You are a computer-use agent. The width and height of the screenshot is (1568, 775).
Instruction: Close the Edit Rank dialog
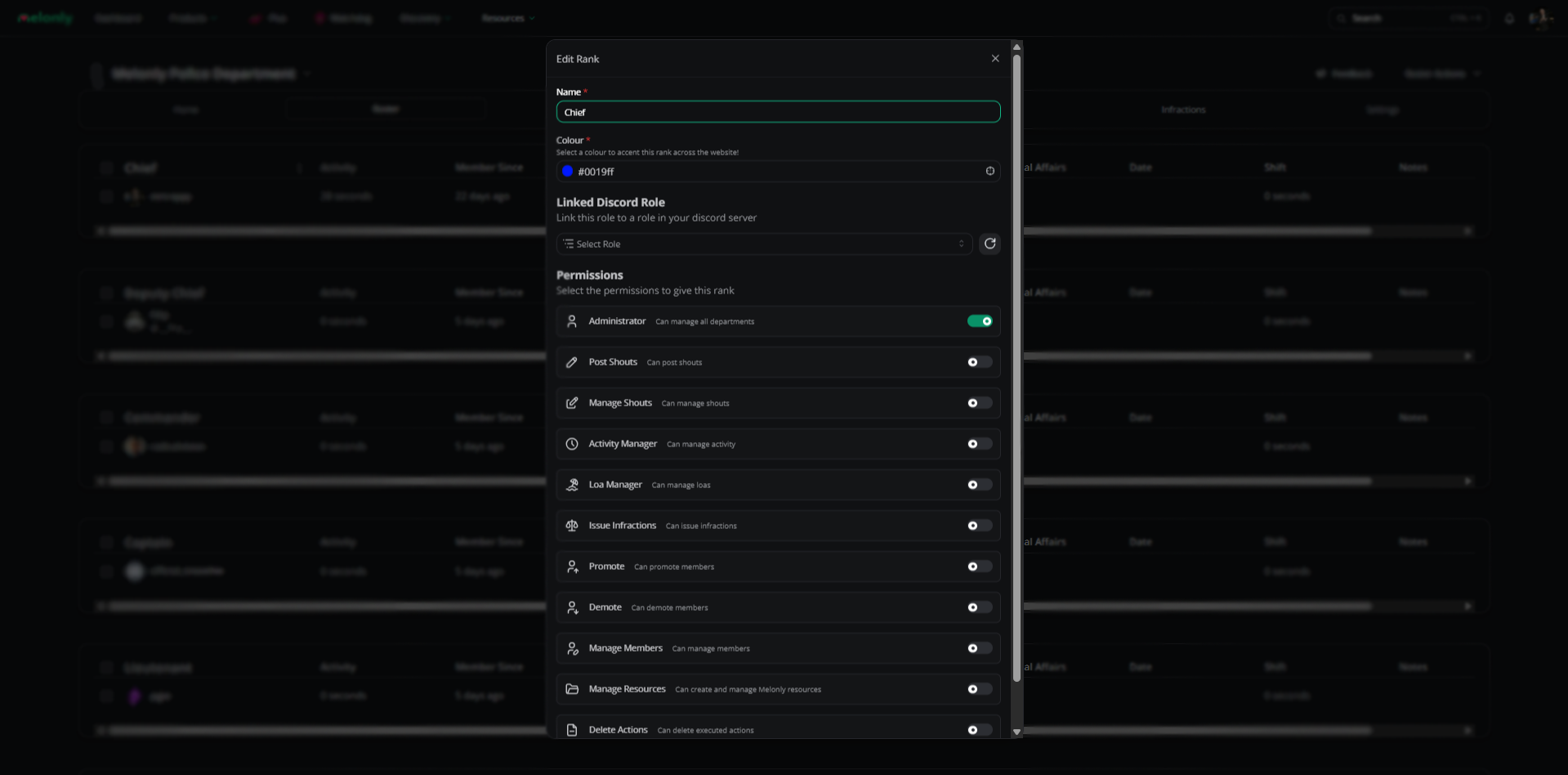pos(994,59)
